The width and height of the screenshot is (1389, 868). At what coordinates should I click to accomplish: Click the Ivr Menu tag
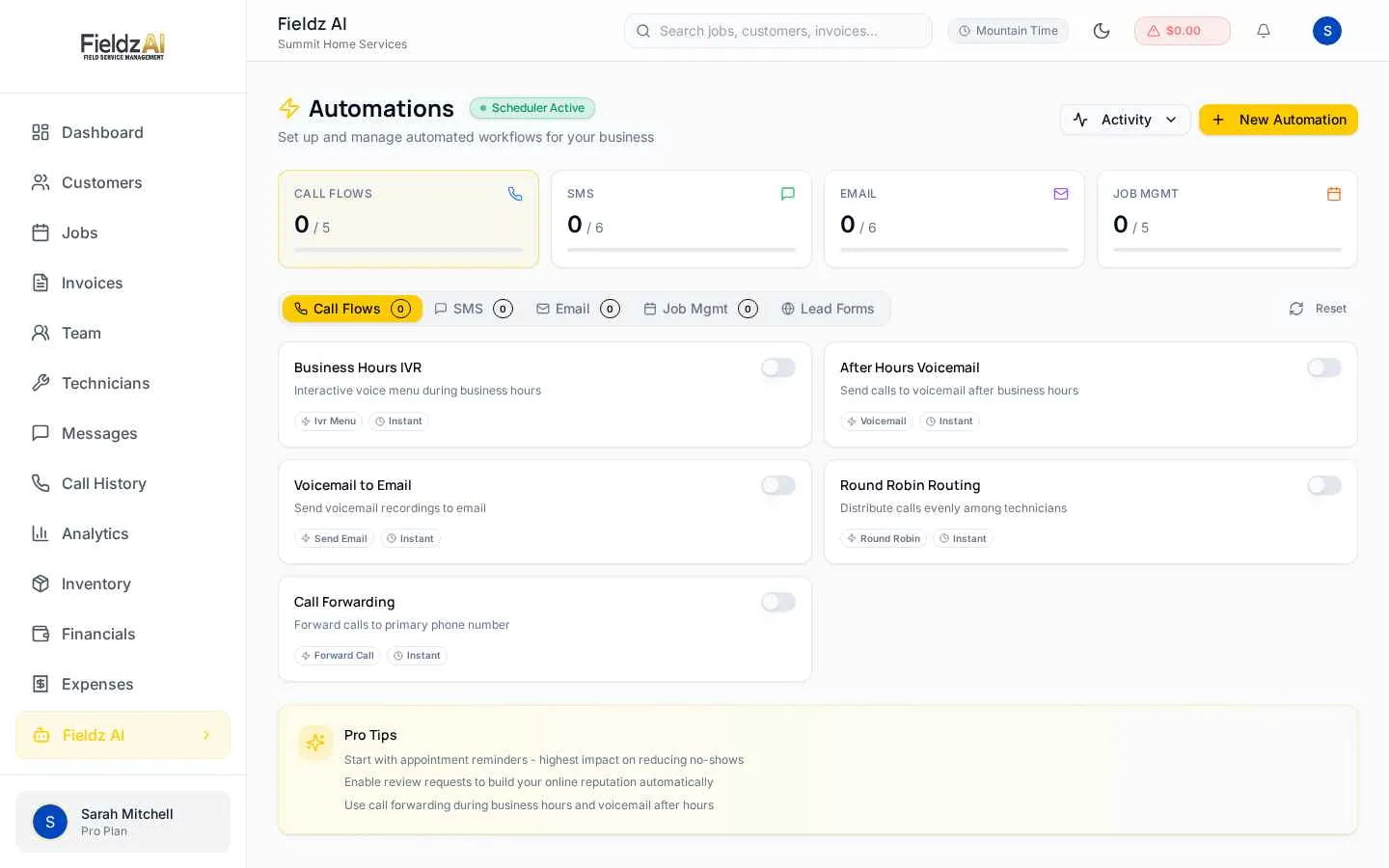pos(328,421)
